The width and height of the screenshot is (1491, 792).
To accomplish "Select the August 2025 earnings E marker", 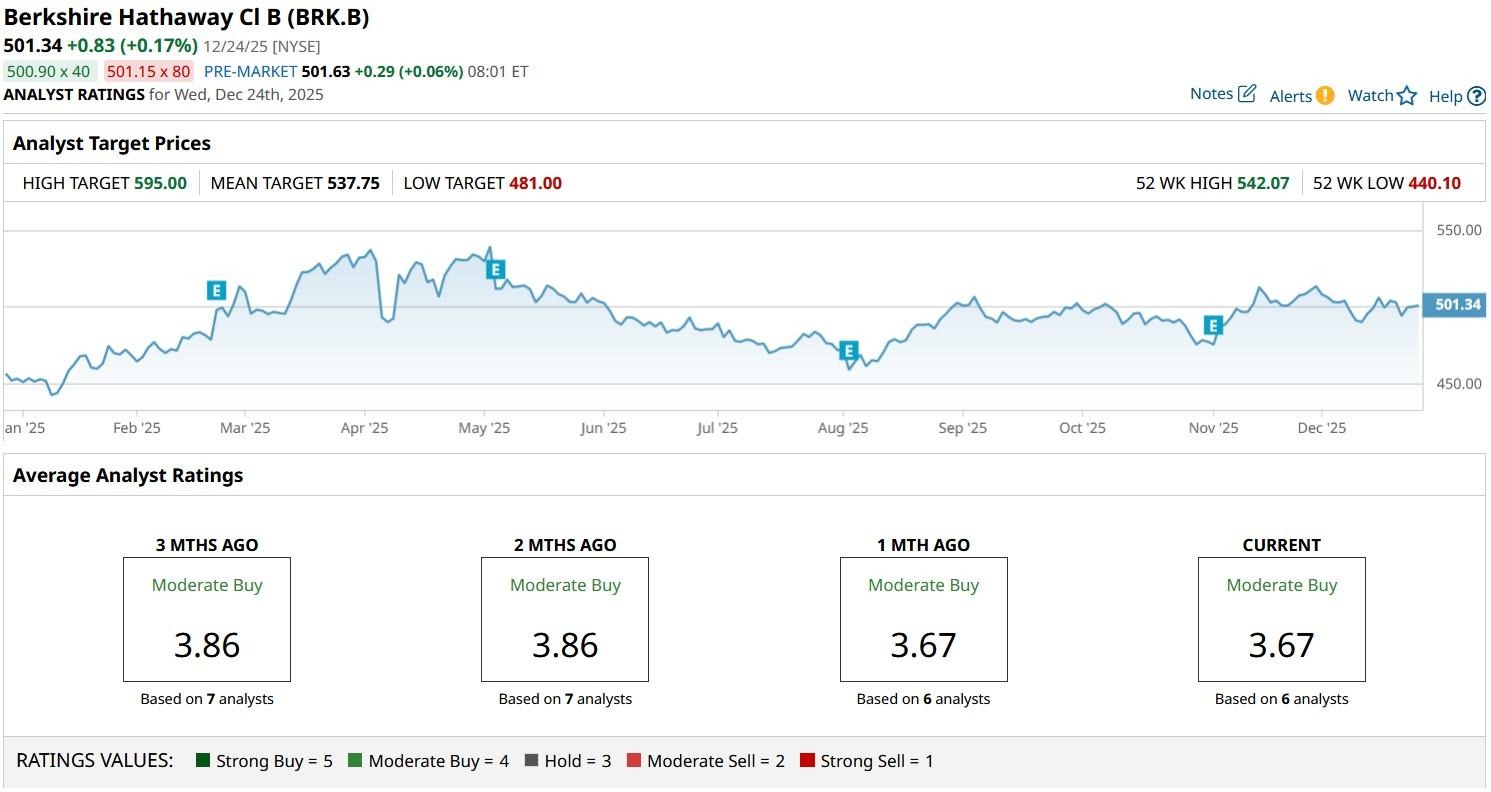I will 849,351.
